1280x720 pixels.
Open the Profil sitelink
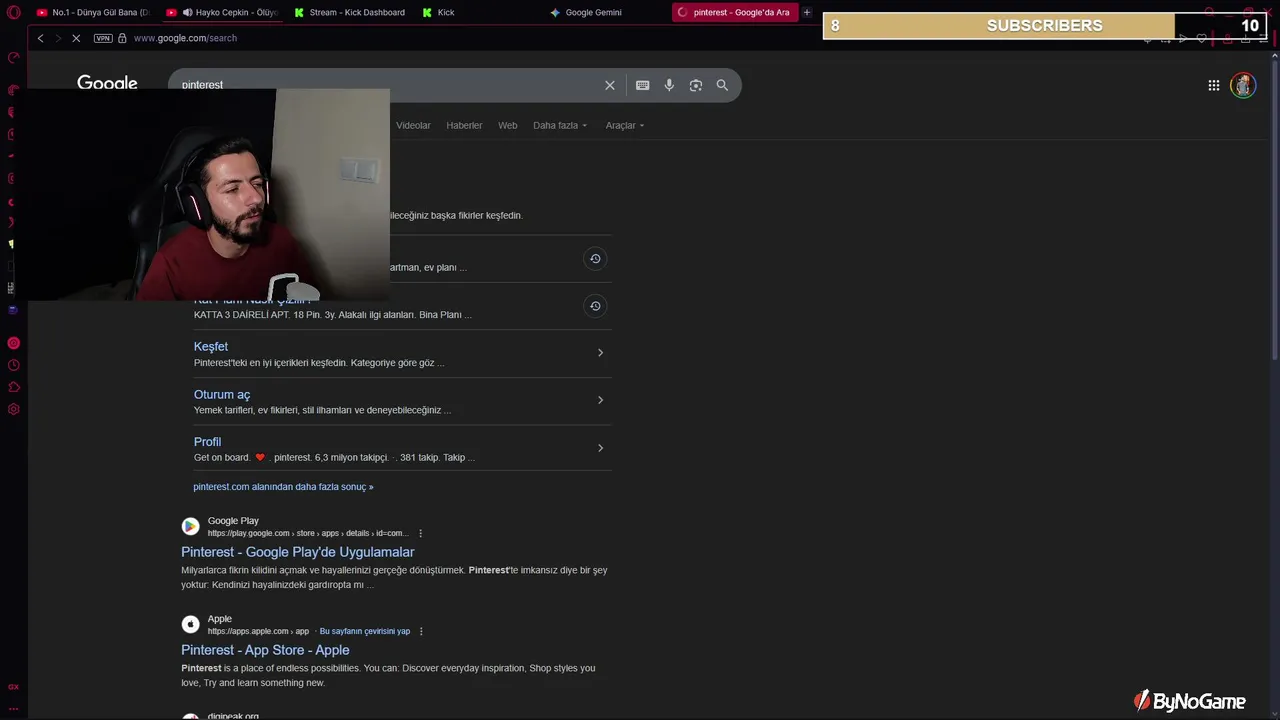click(207, 441)
